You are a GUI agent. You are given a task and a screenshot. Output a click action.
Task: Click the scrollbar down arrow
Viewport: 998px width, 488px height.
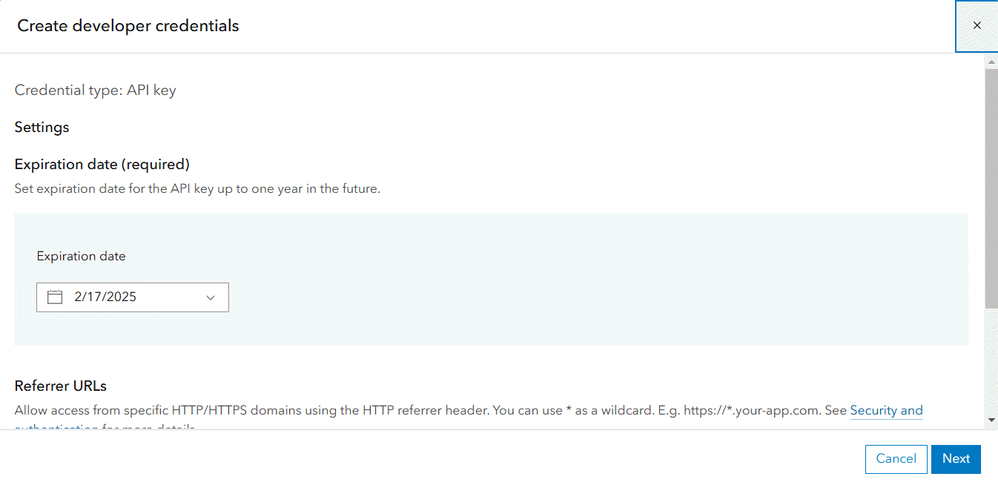point(990,421)
